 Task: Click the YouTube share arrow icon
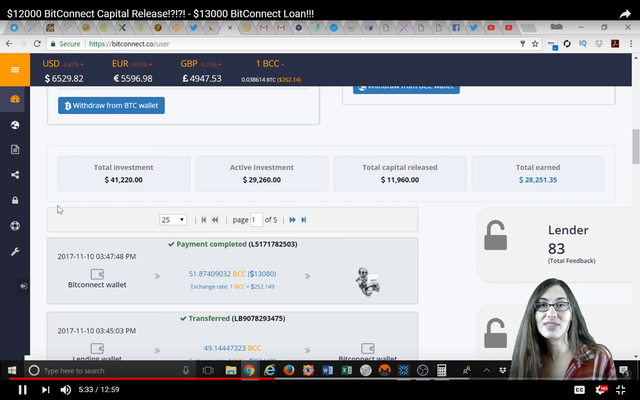(625, 14)
